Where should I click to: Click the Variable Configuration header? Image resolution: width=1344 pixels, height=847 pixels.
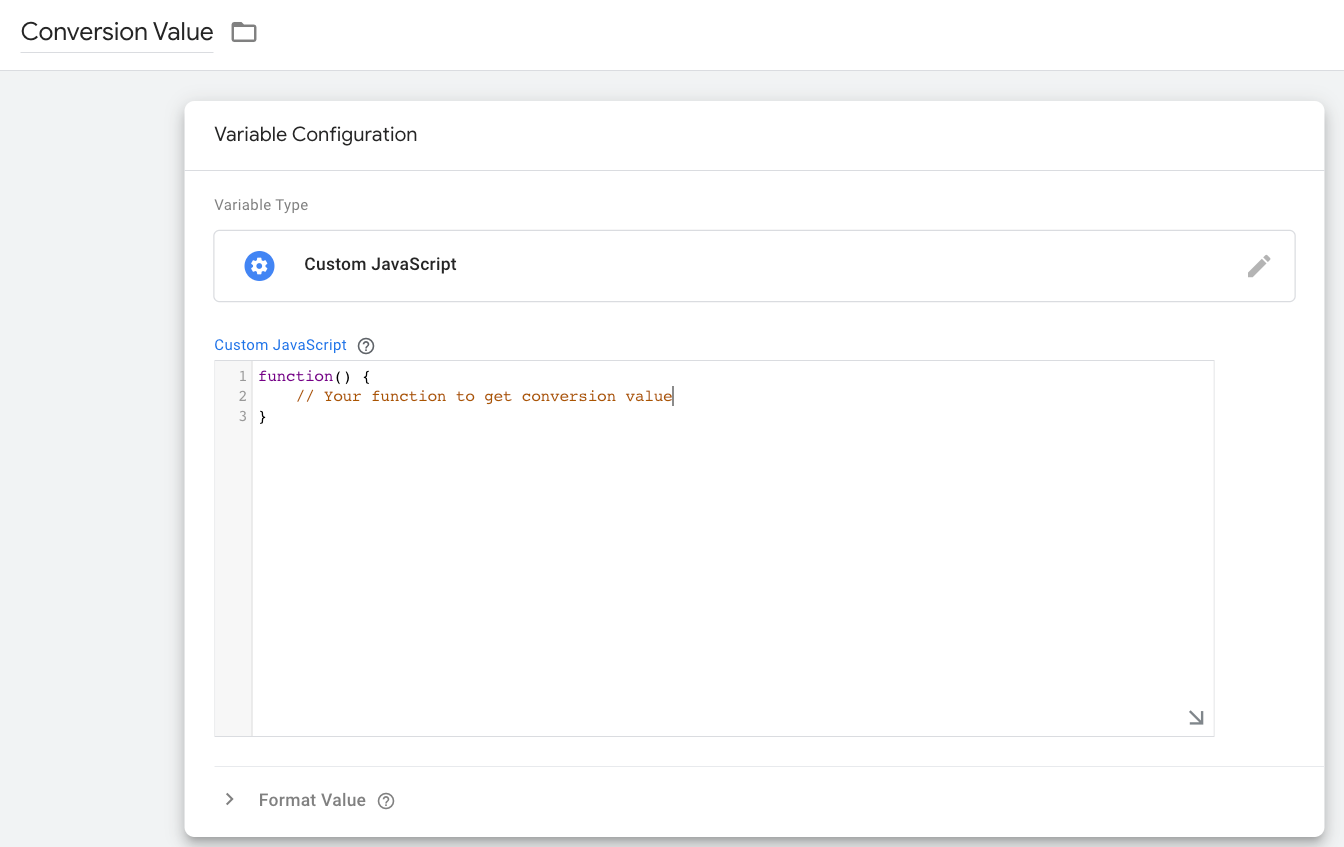316,134
